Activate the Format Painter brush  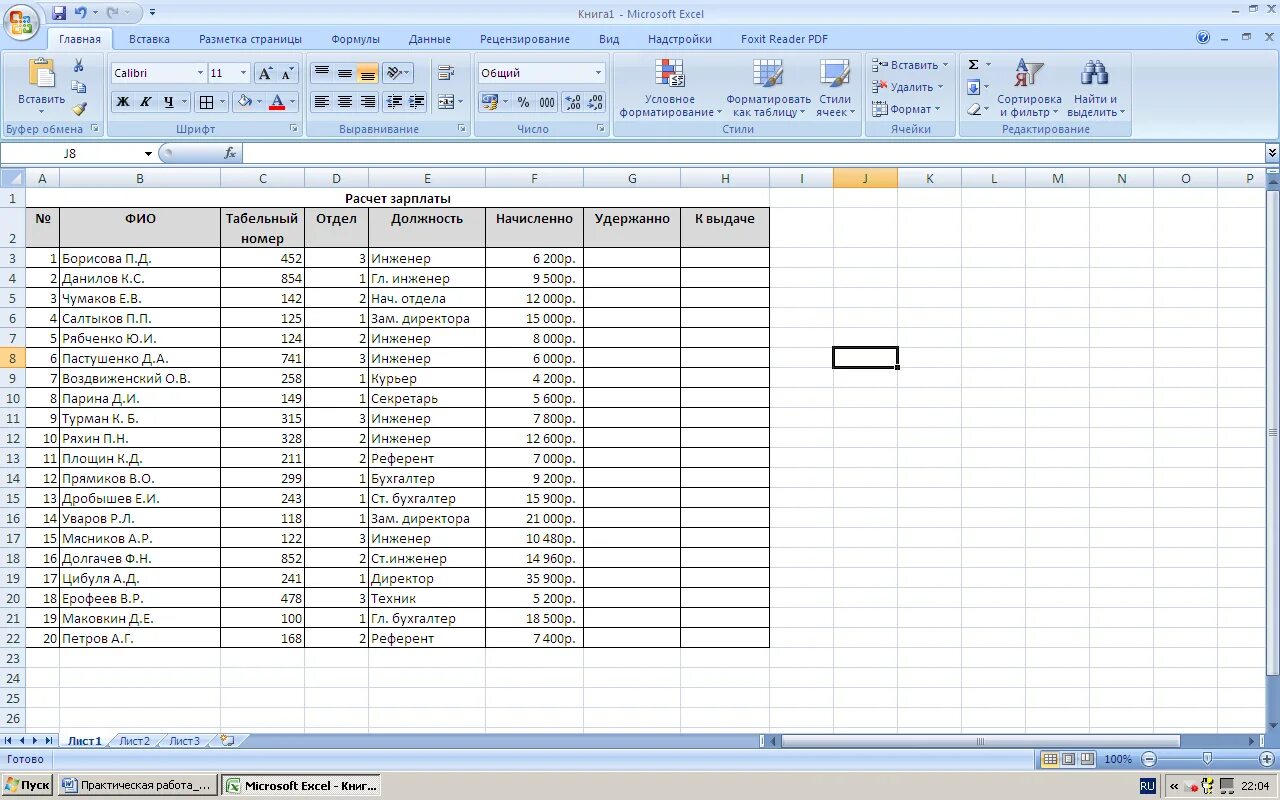[79, 109]
